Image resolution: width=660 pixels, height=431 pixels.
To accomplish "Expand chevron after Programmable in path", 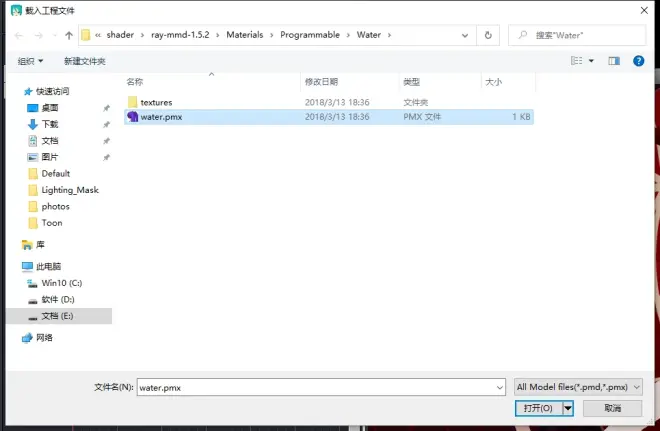I will point(348,35).
